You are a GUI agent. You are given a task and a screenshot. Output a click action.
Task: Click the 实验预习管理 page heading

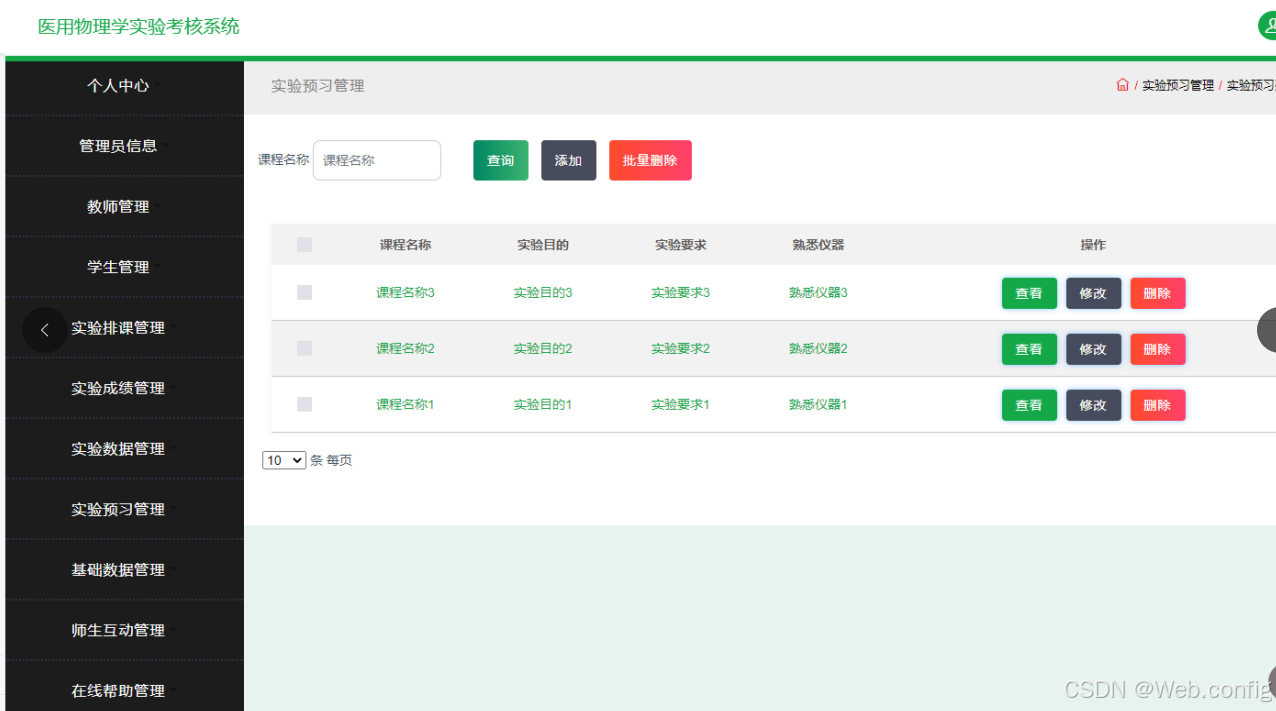(318, 86)
